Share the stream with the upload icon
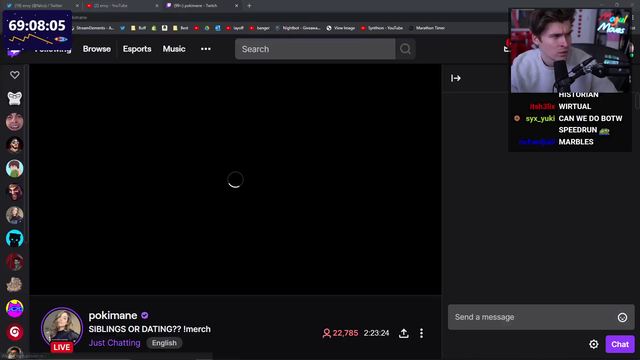This screenshot has height=360, width=640. point(404,333)
